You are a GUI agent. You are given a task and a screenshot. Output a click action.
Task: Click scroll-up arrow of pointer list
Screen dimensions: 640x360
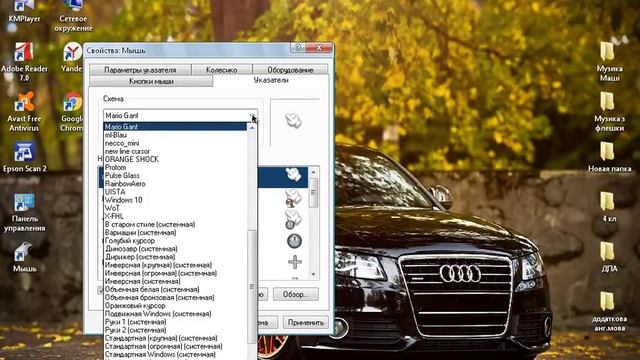tap(313, 172)
